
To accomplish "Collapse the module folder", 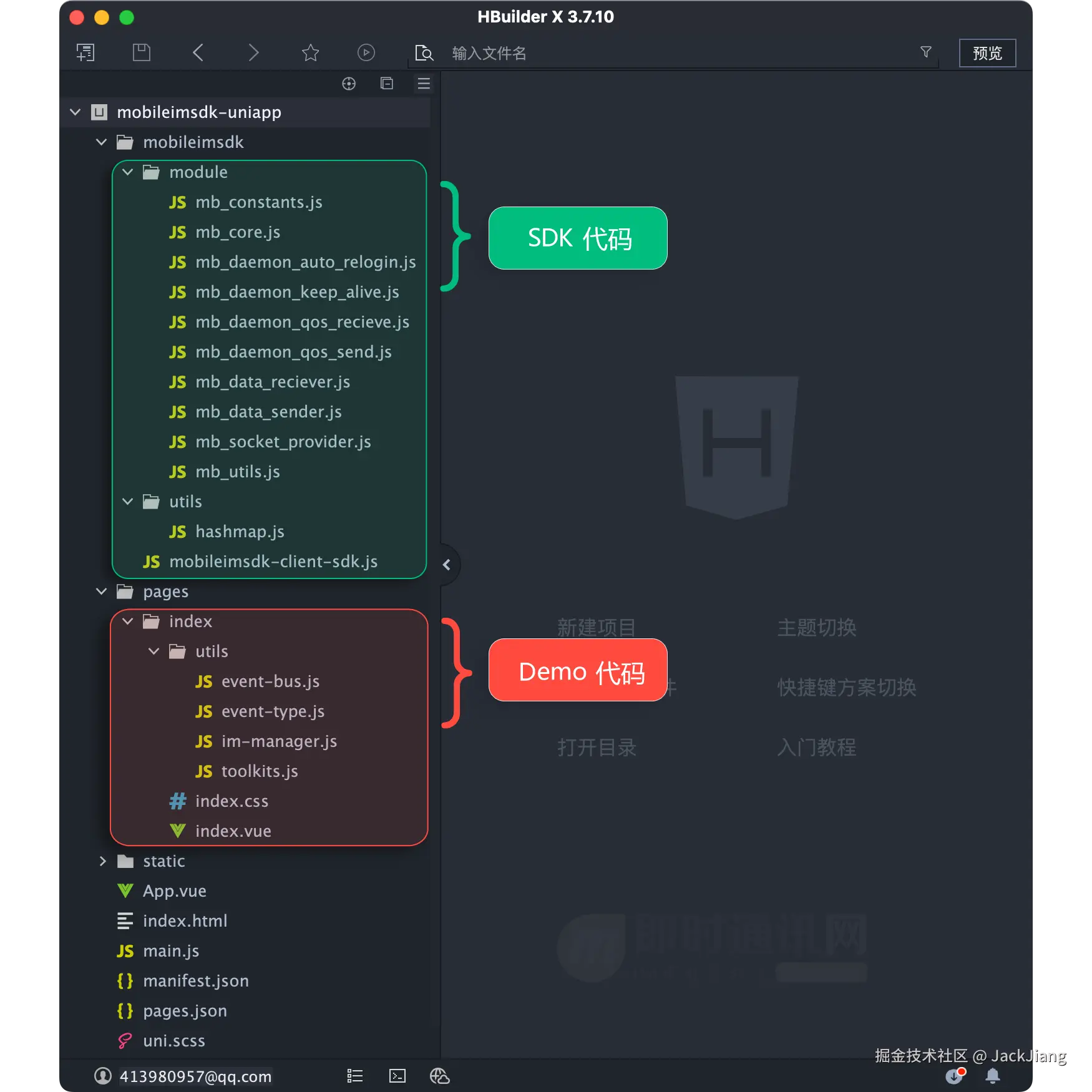I will click(128, 172).
